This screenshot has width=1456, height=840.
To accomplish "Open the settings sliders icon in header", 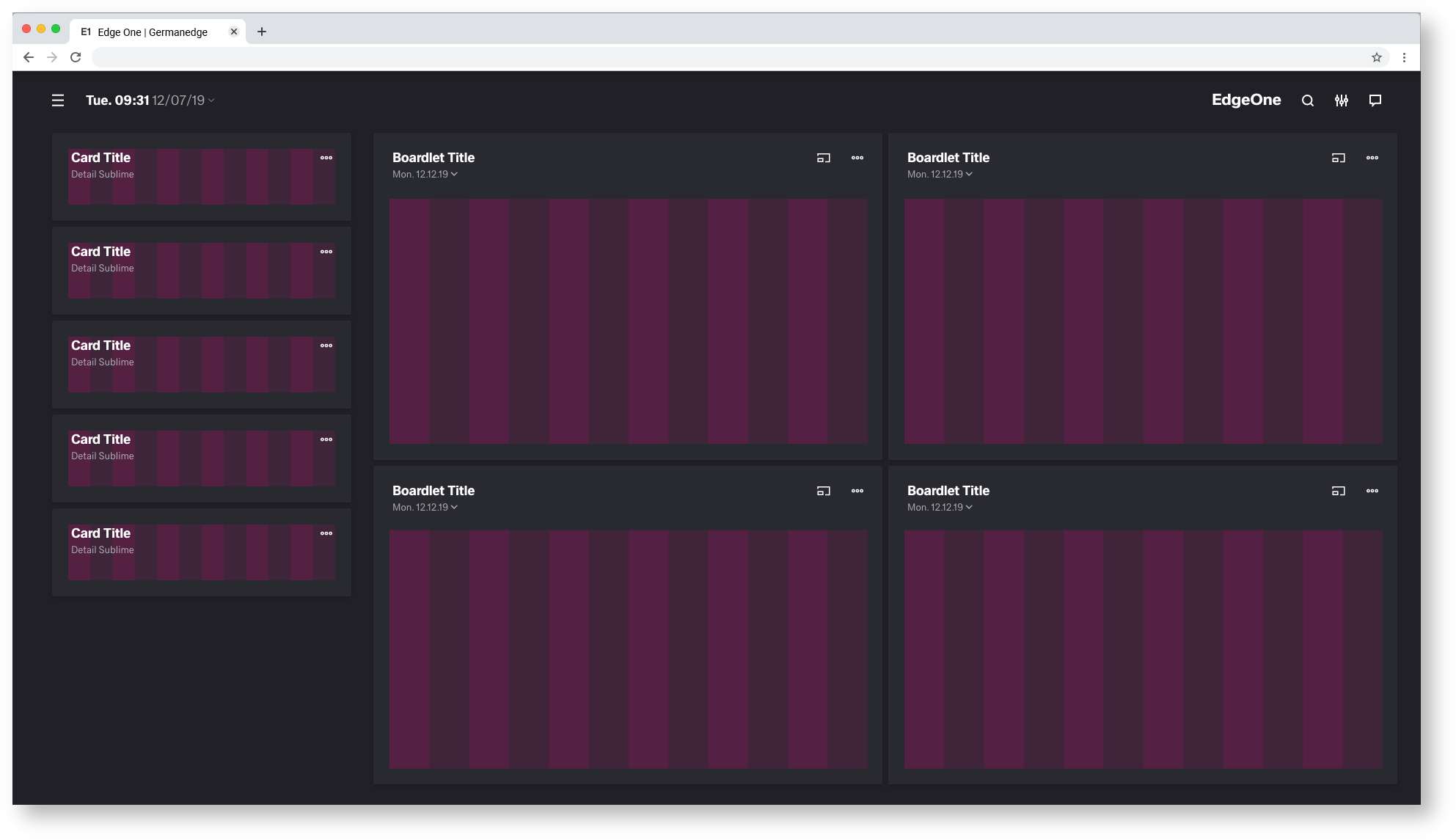I will click(1341, 101).
